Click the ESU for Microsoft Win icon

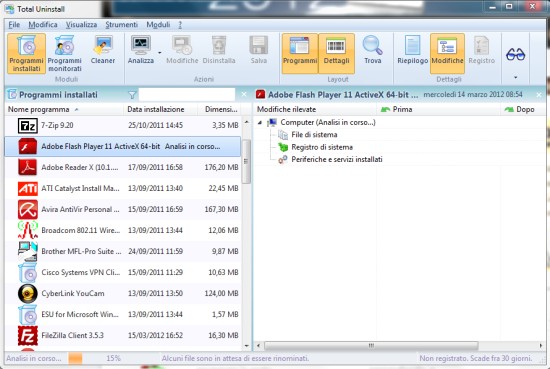tap(28, 314)
